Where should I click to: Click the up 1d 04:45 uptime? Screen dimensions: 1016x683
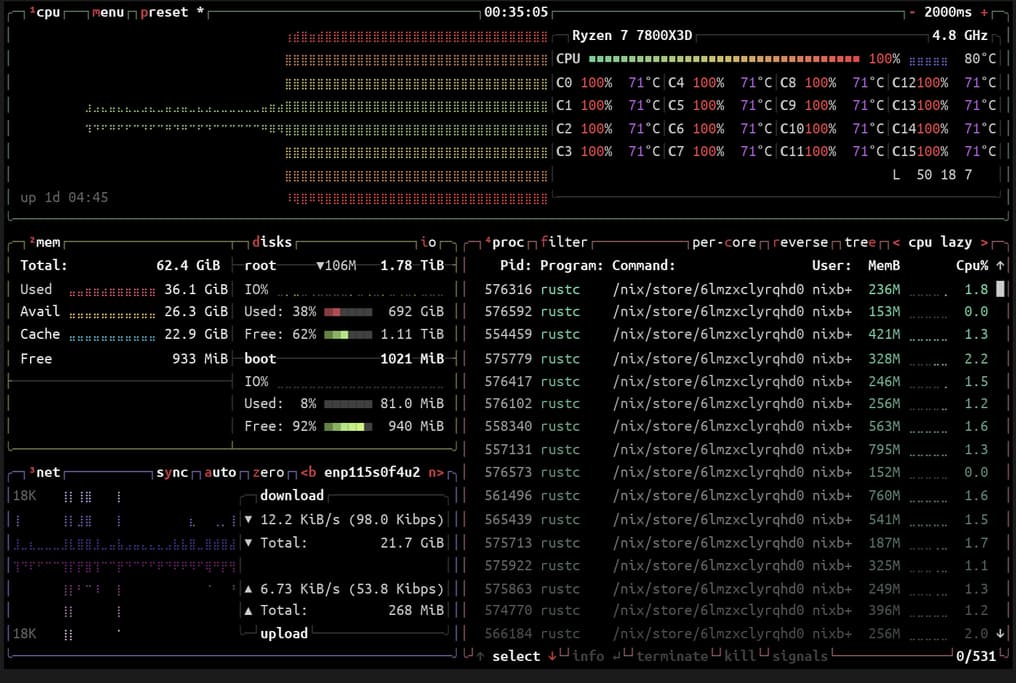[x=64, y=198]
